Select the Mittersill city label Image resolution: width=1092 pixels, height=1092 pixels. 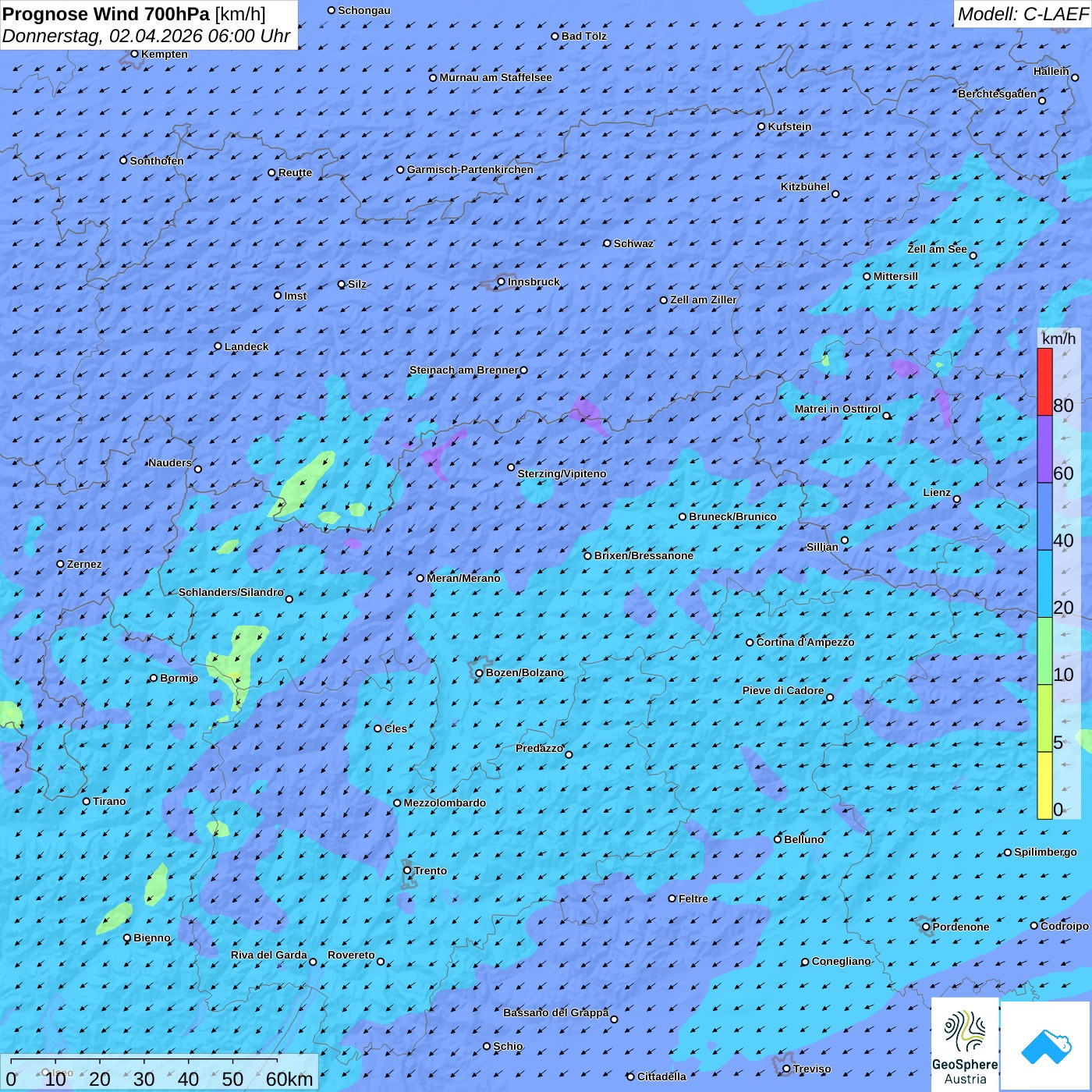895,276
